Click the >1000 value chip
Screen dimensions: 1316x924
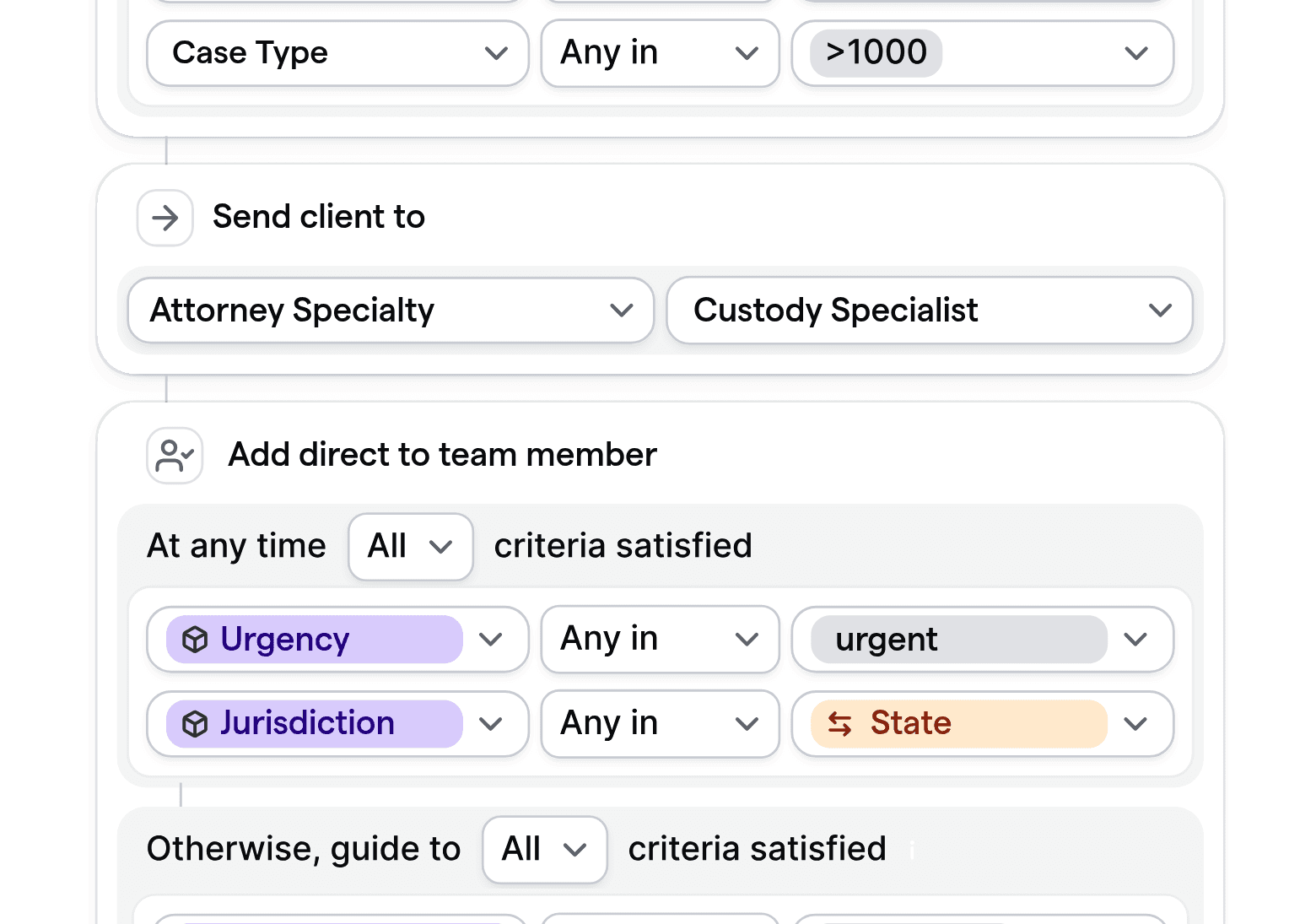(874, 51)
